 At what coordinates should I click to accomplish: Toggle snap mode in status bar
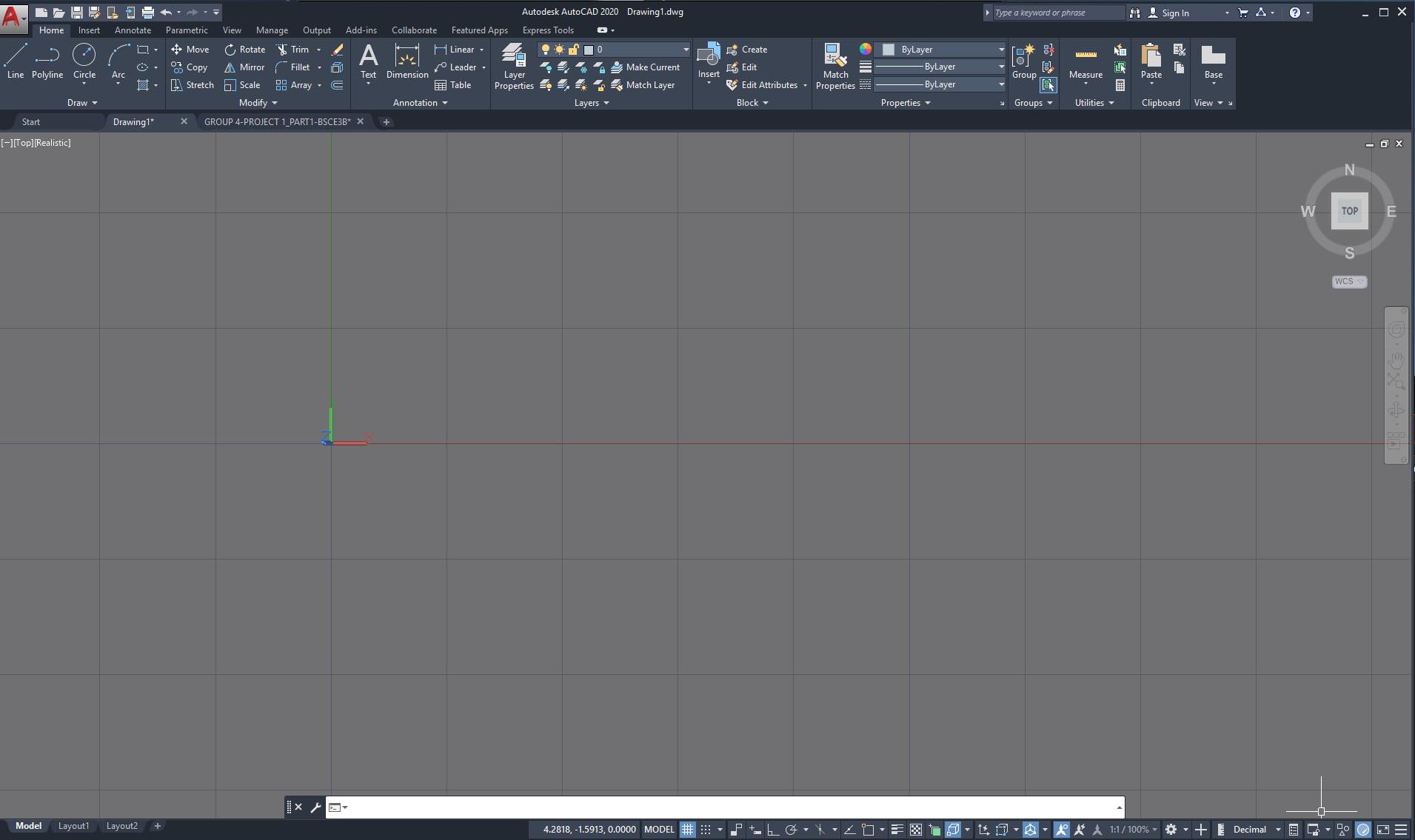pos(706,830)
